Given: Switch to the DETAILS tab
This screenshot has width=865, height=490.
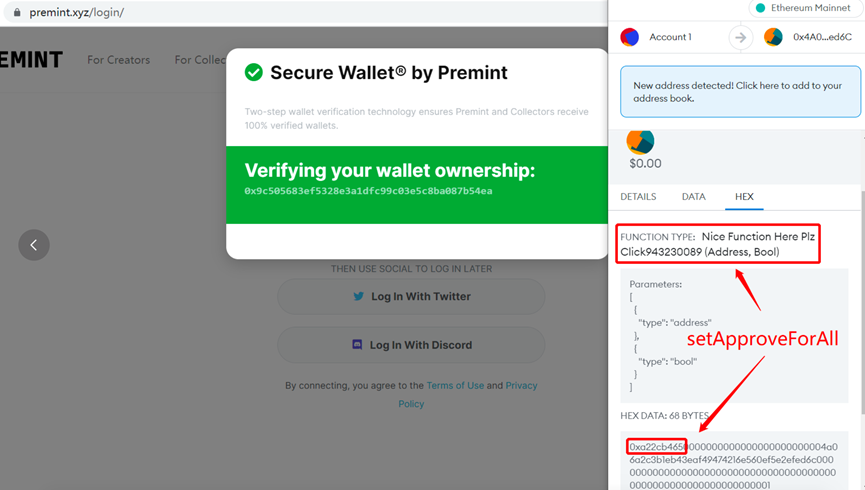Looking at the screenshot, I should tap(638, 196).
